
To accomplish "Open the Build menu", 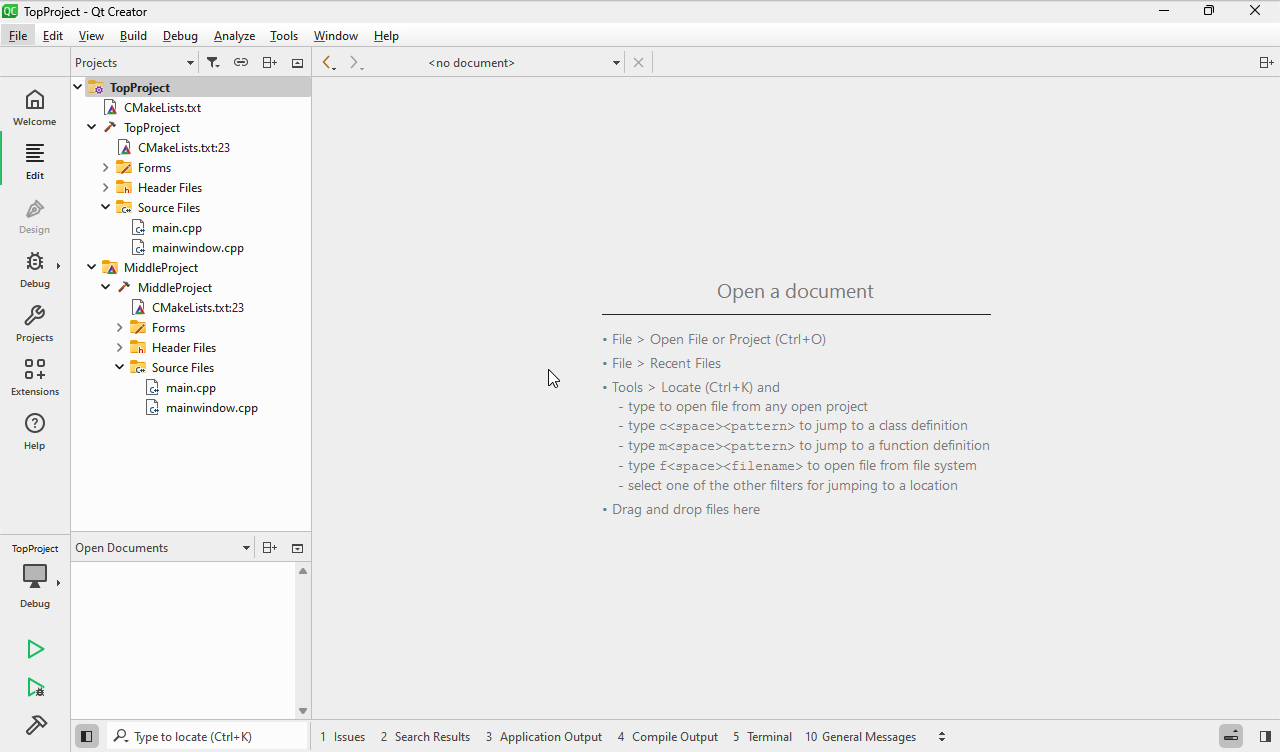I will (133, 36).
